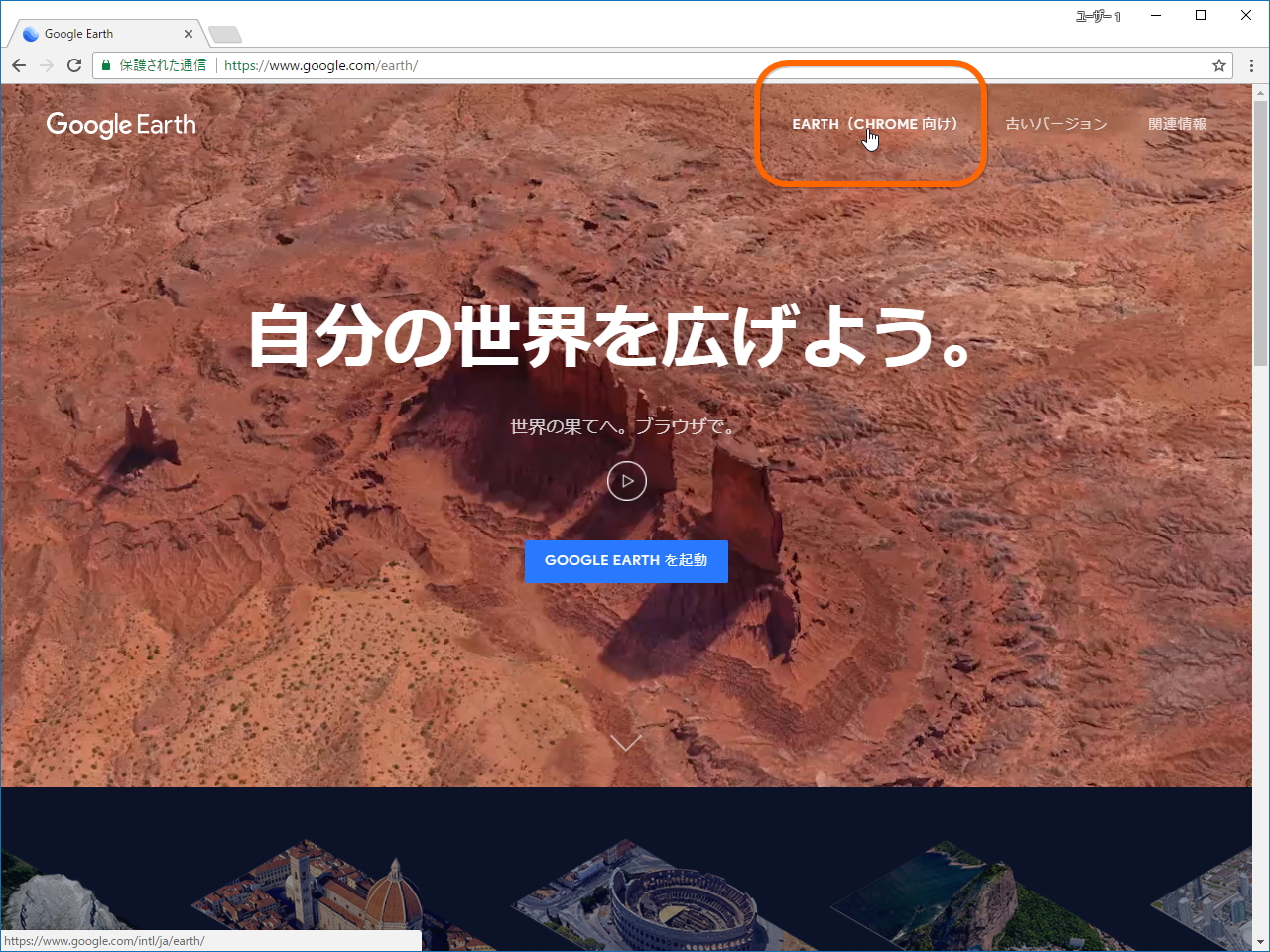The width and height of the screenshot is (1270, 952).
Task: Click the forward navigation arrow
Action: 46,65
